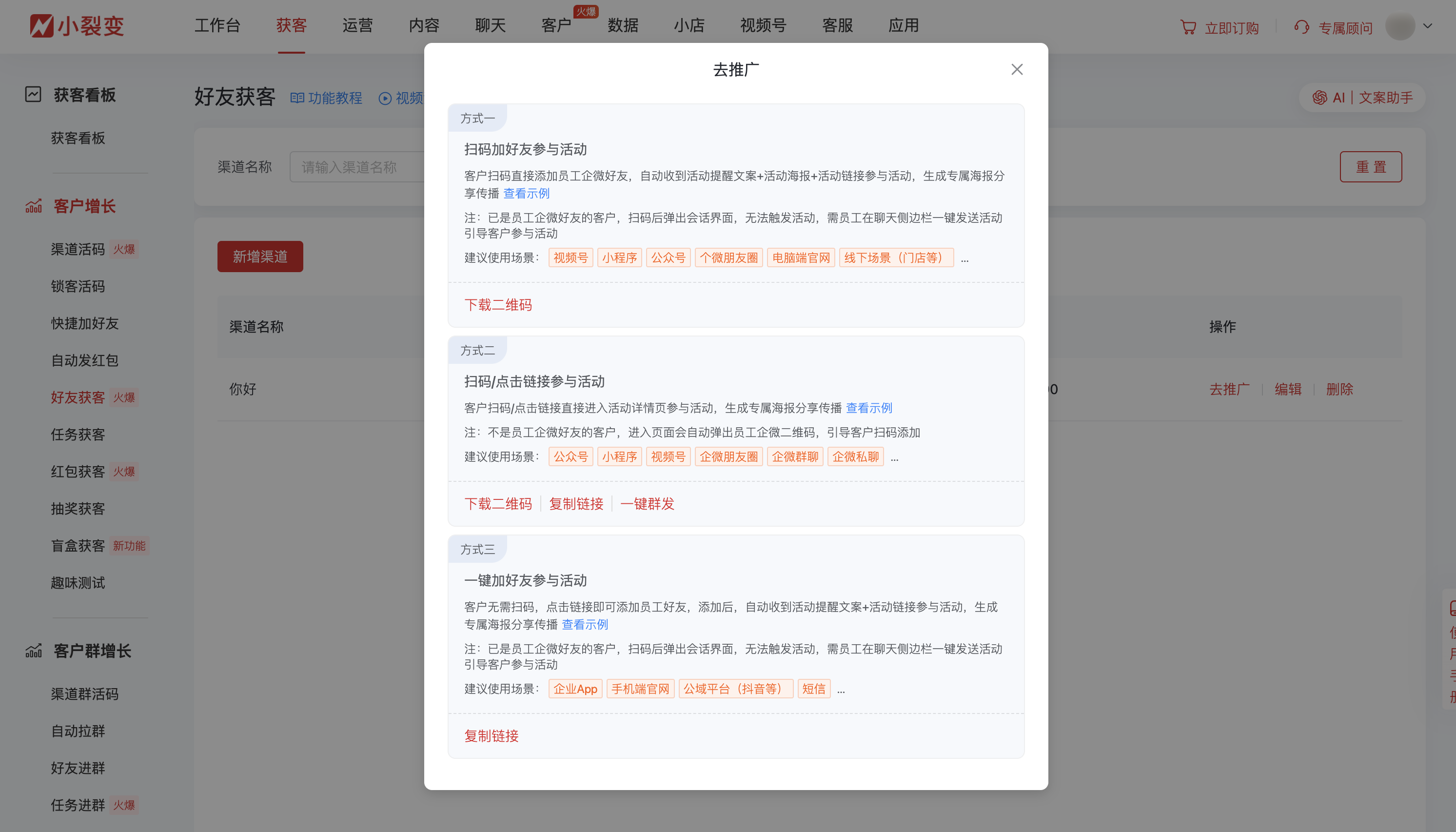The width and height of the screenshot is (1456, 832).
Task: Click the 新增渠道 button
Action: [260, 256]
